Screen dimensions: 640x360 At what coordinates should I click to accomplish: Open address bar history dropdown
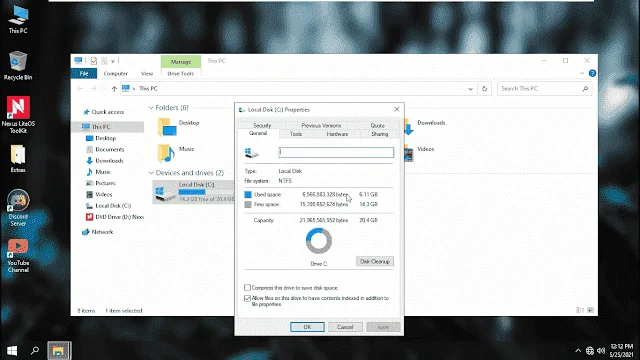coord(470,89)
